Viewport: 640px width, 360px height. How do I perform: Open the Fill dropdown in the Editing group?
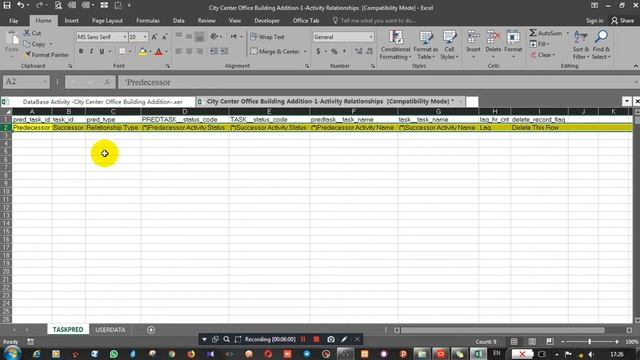[540, 44]
